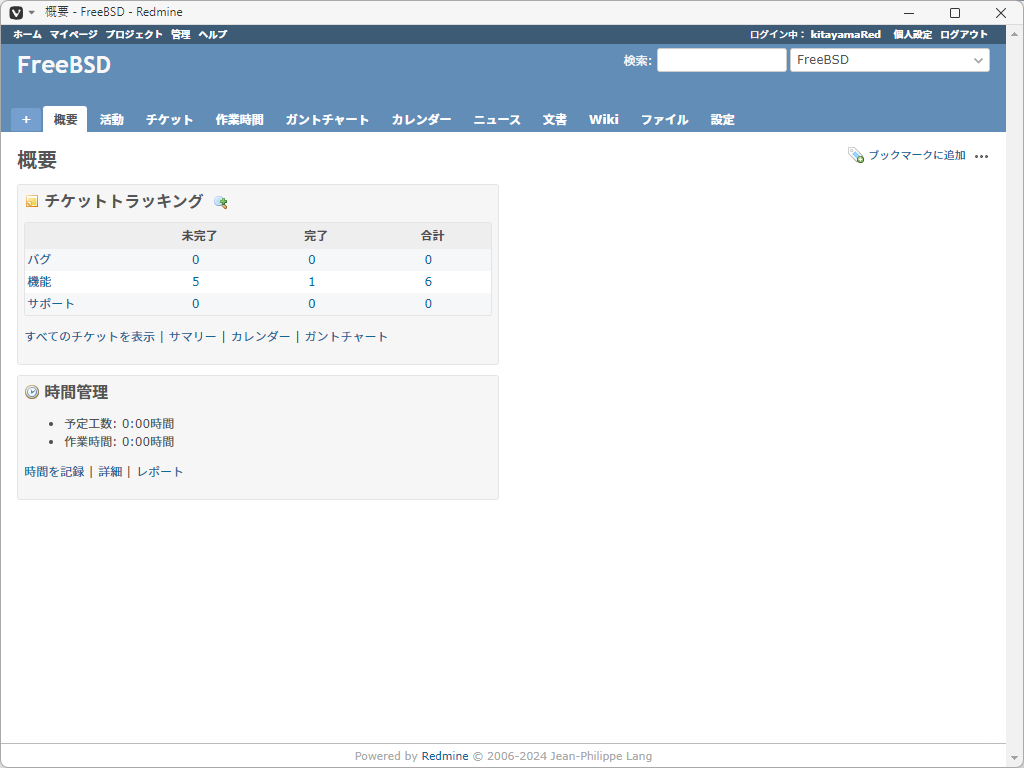This screenshot has height=768, width=1024.
Task: Click the 機能 open count 5
Action: 195,281
